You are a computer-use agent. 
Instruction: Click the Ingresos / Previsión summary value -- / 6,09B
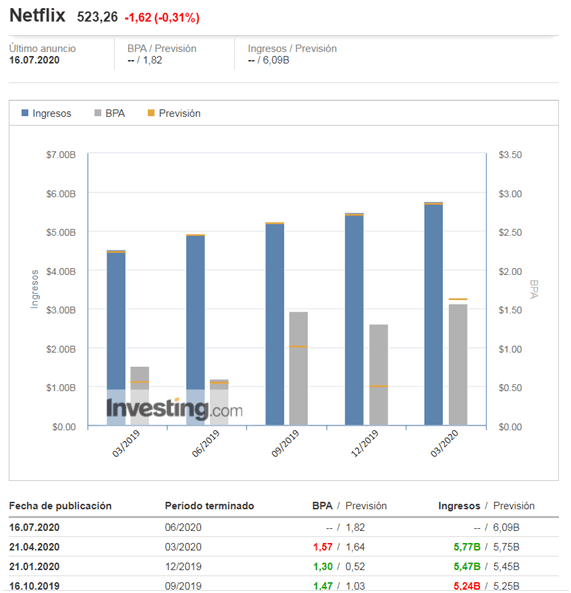(x=268, y=60)
